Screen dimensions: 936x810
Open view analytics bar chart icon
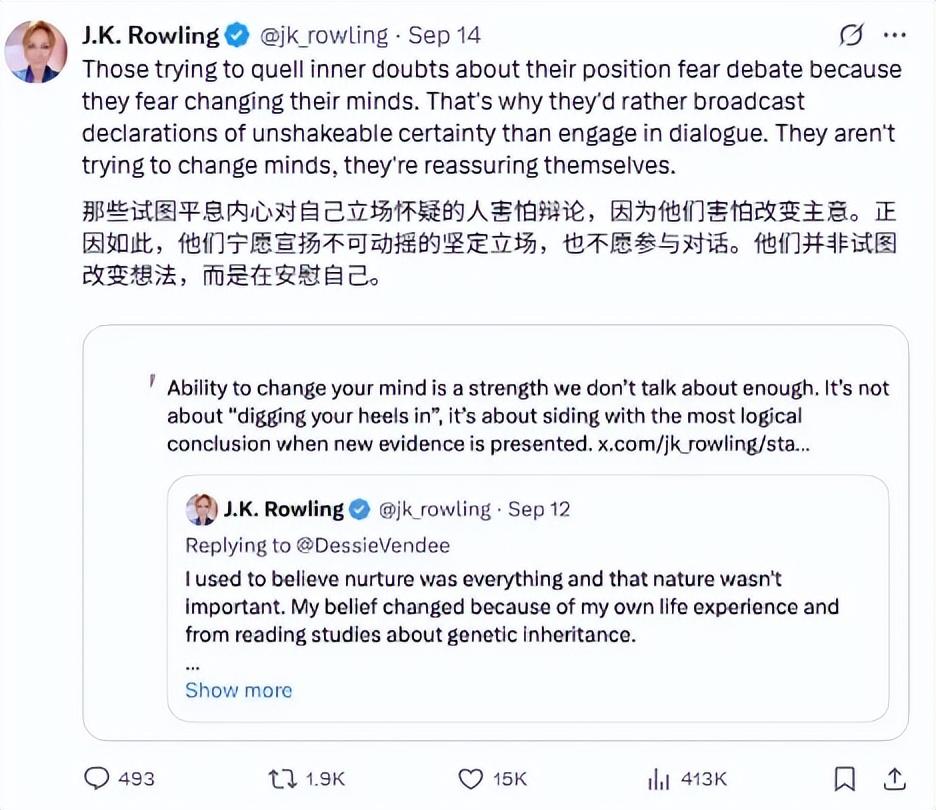click(658, 778)
